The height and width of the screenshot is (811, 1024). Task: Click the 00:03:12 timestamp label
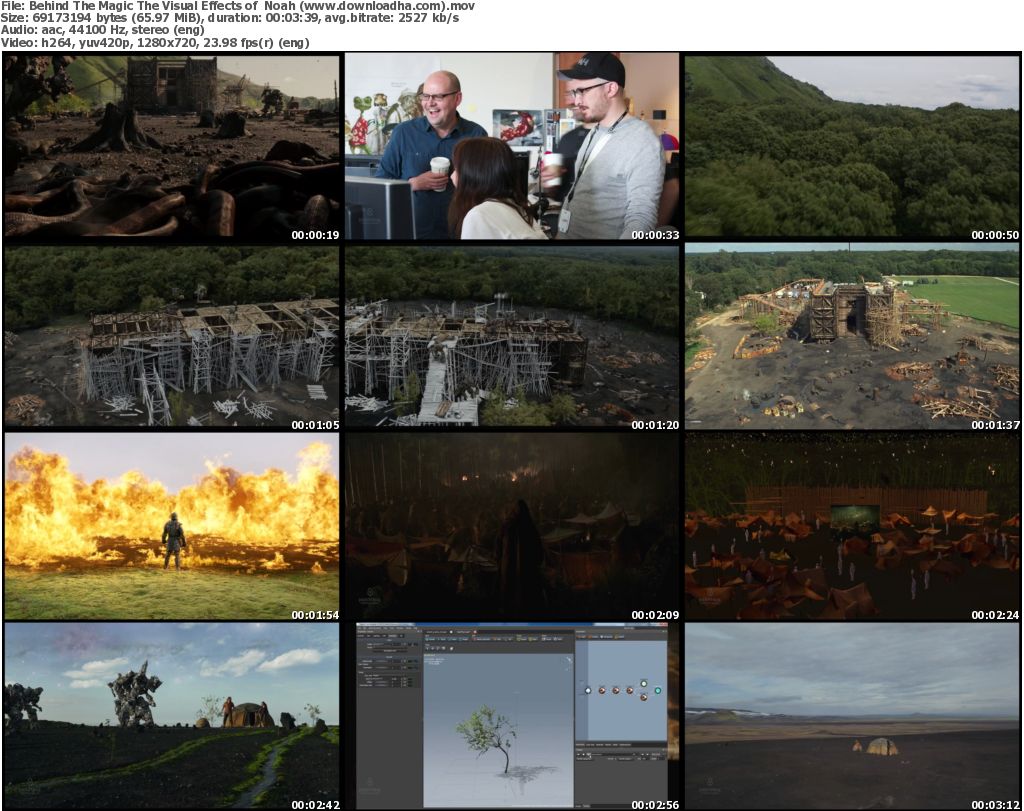coord(995,805)
